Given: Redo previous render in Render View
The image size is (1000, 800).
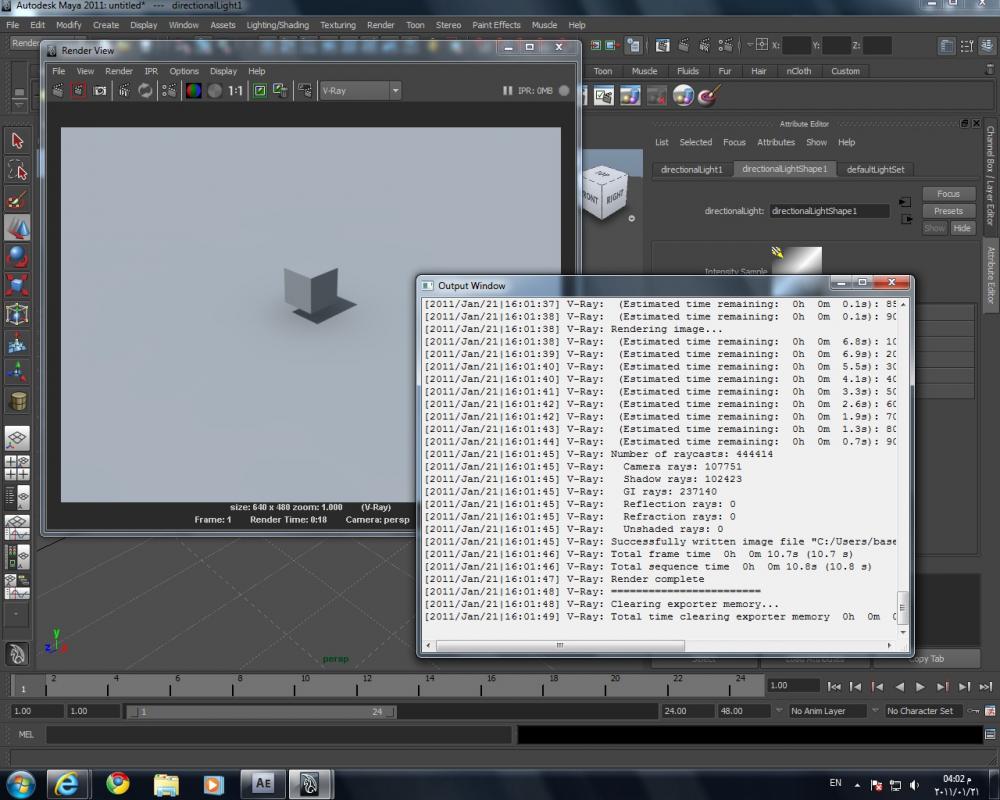Looking at the screenshot, I should (x=58, y=91).
